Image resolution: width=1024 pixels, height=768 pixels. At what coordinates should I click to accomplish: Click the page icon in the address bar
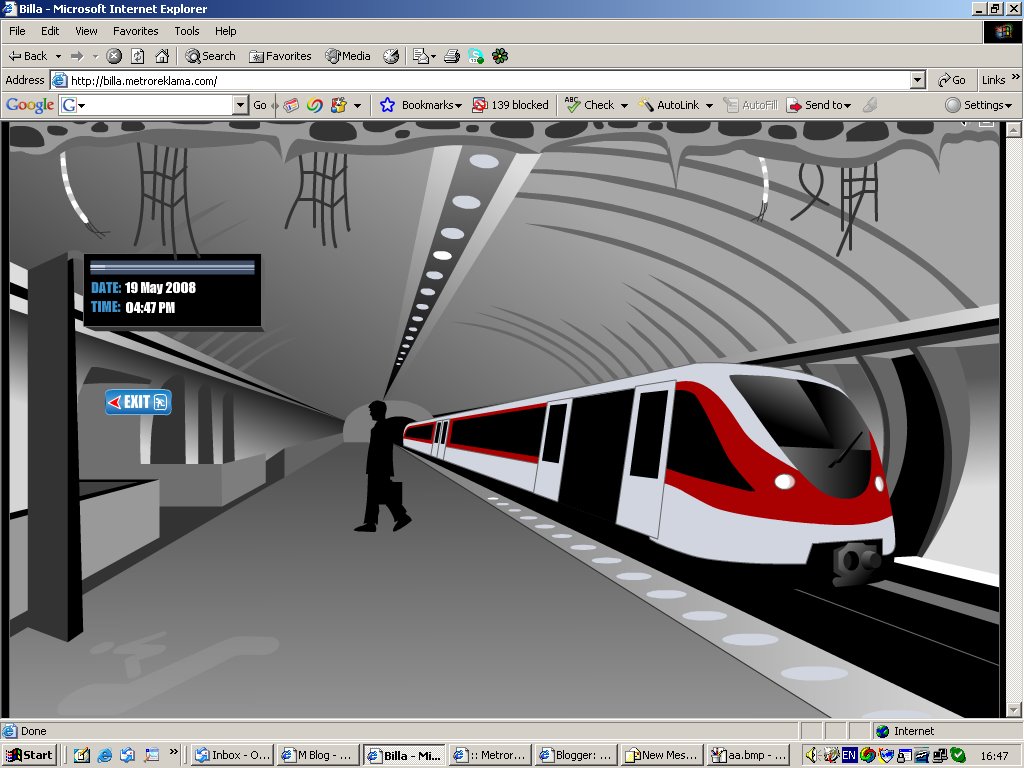(59, 80)
